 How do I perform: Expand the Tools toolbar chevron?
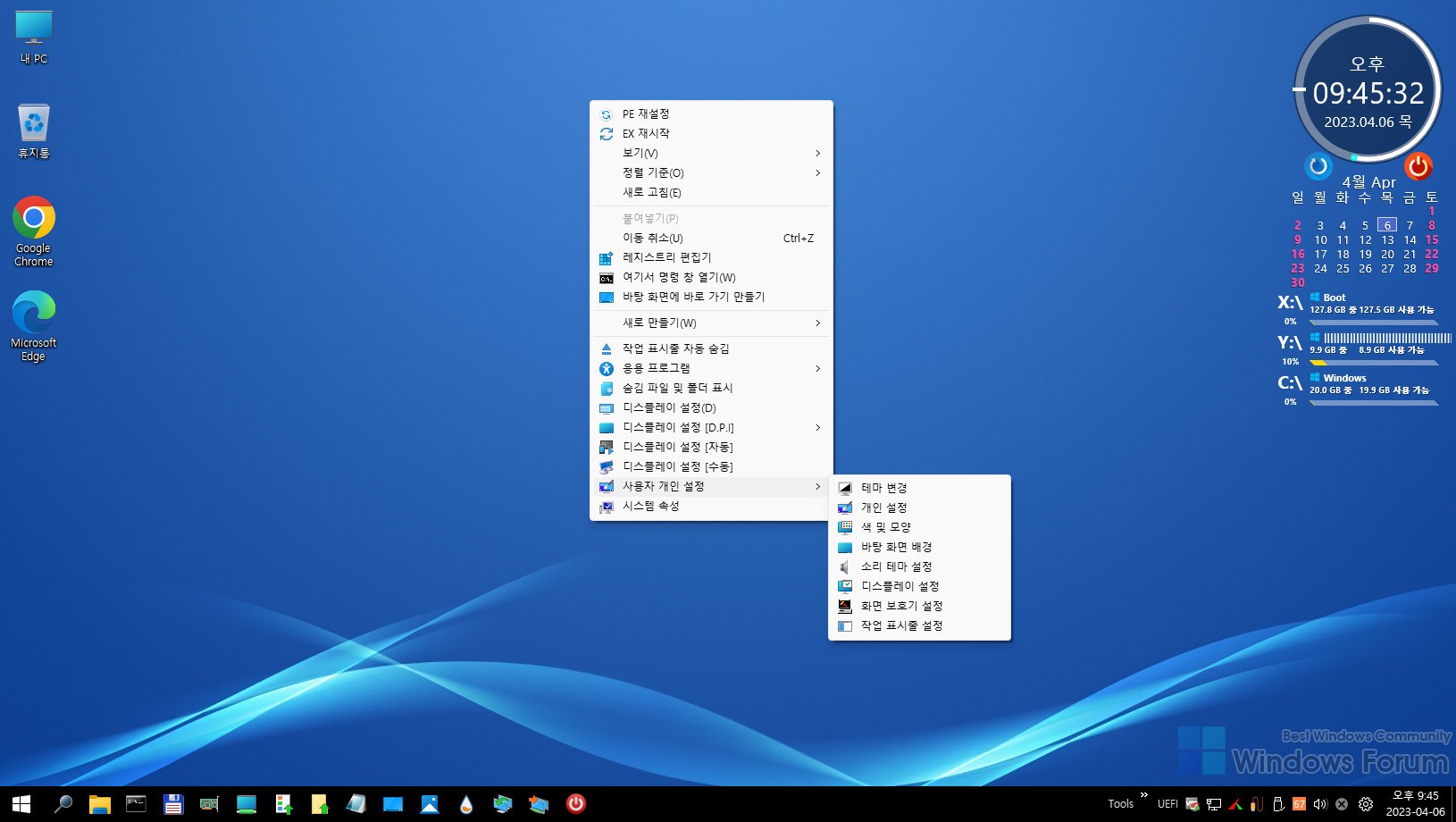(x=1144, y=794)
